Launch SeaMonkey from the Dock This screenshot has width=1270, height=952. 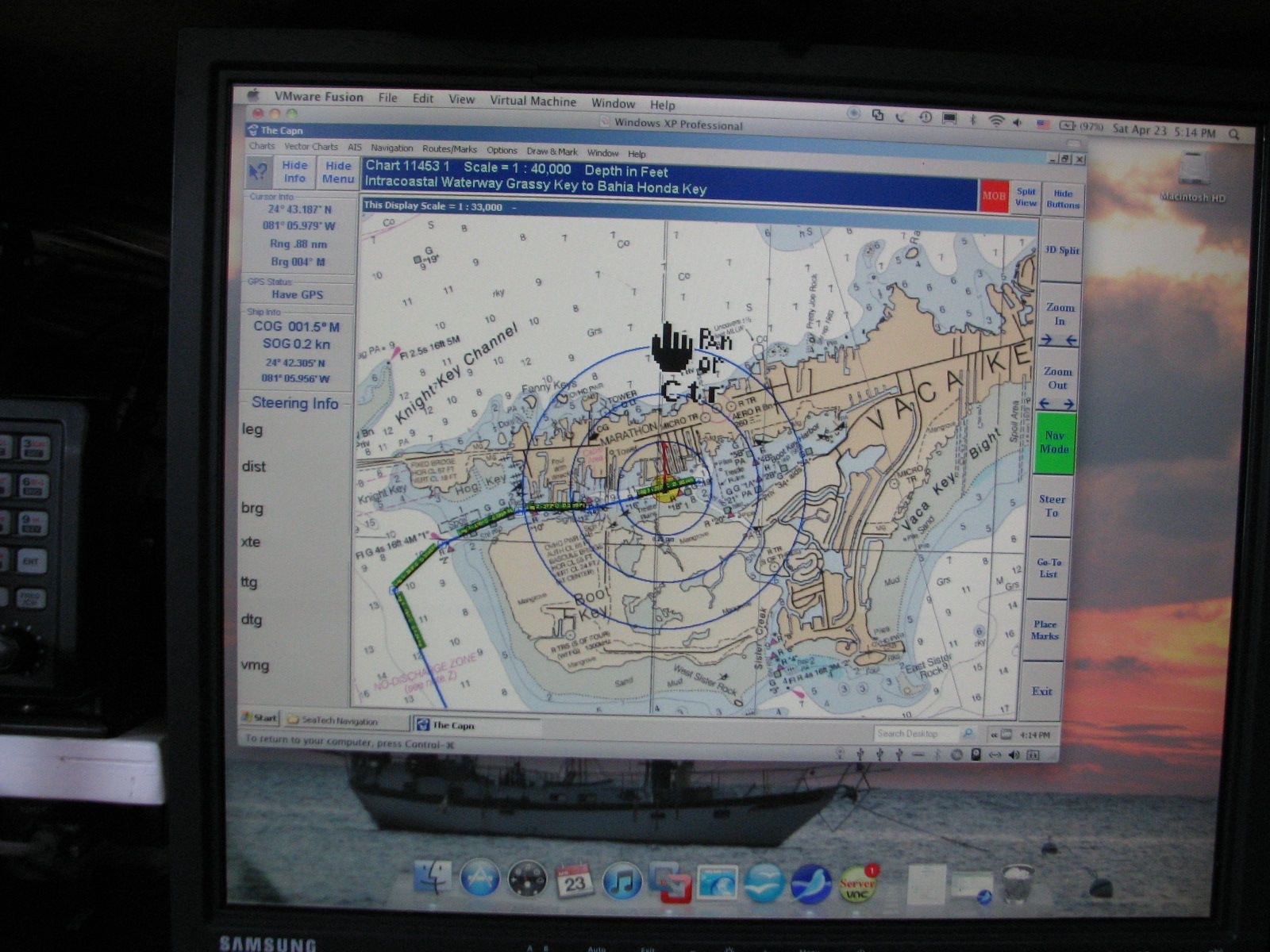pos(810,885)
